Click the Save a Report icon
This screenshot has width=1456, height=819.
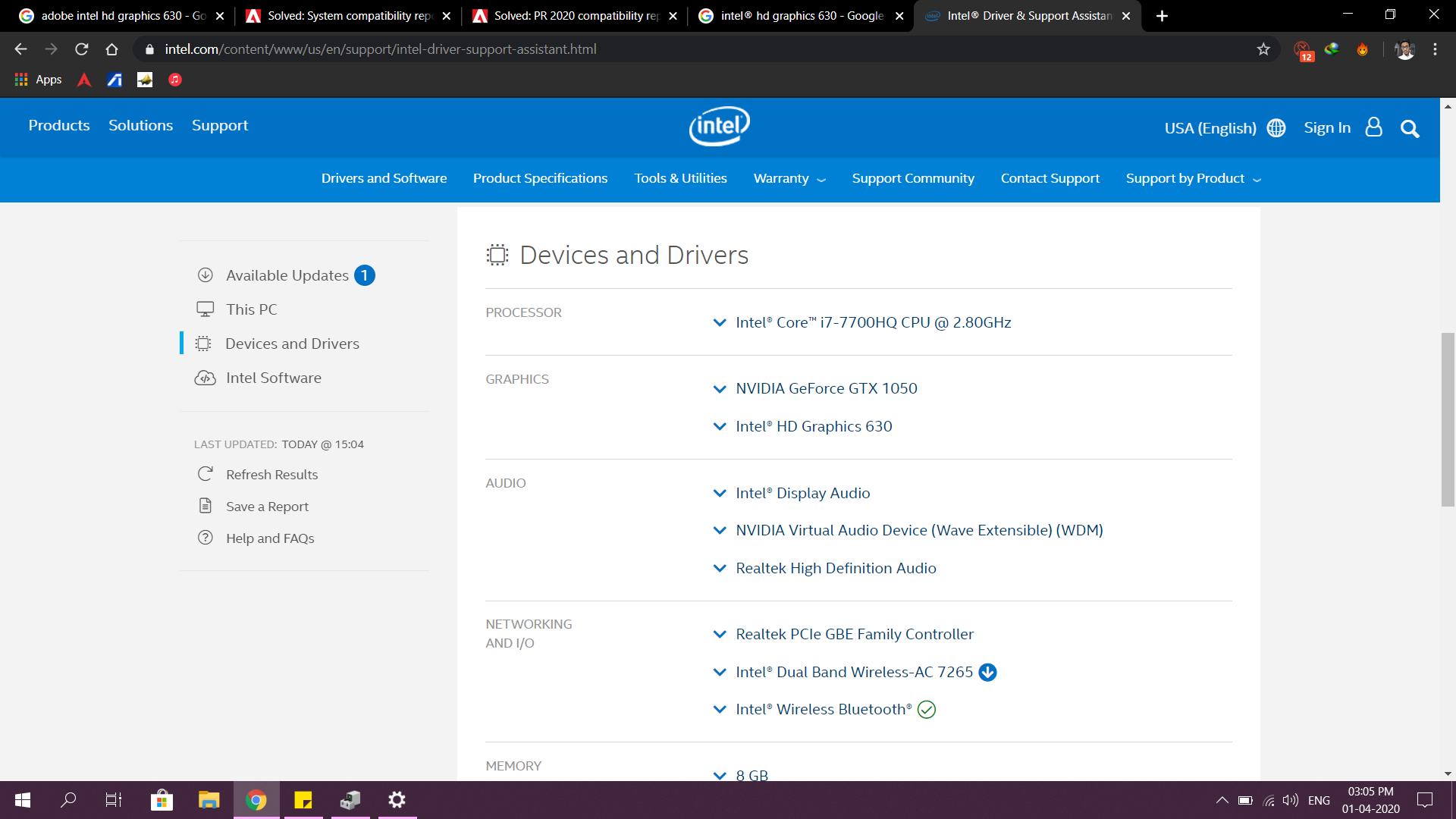pyautogui.click(x=205, y=505)
